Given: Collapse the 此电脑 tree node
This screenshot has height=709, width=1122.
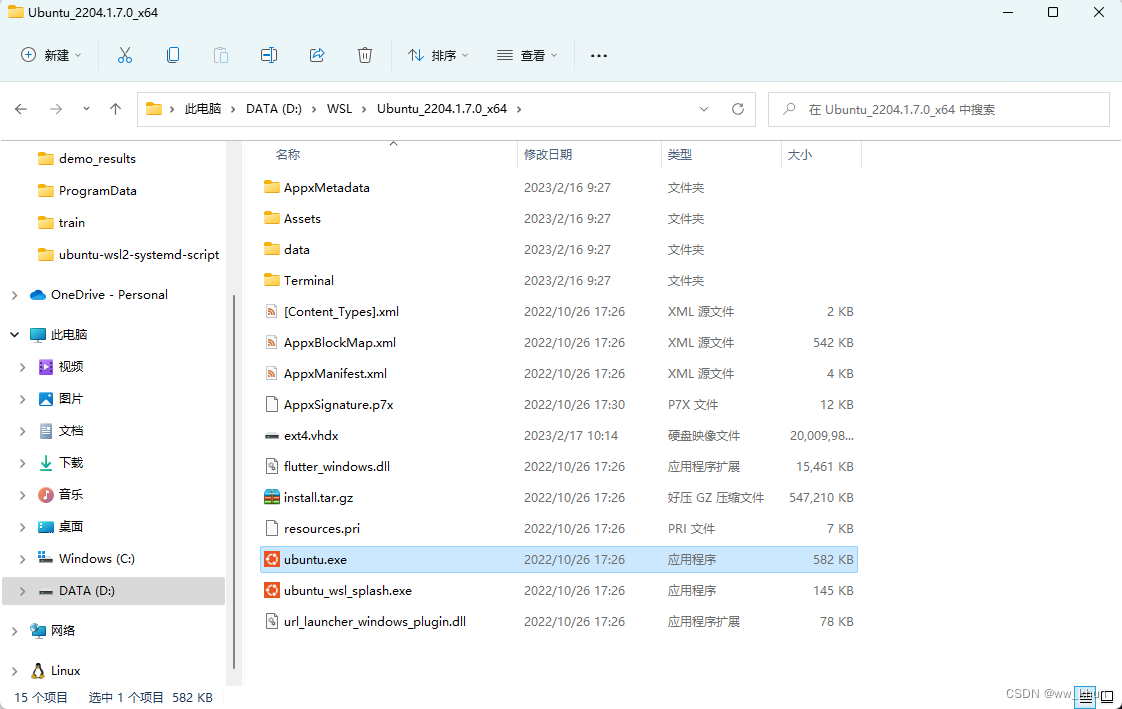Looking at the screenshot, I should 14,334.
